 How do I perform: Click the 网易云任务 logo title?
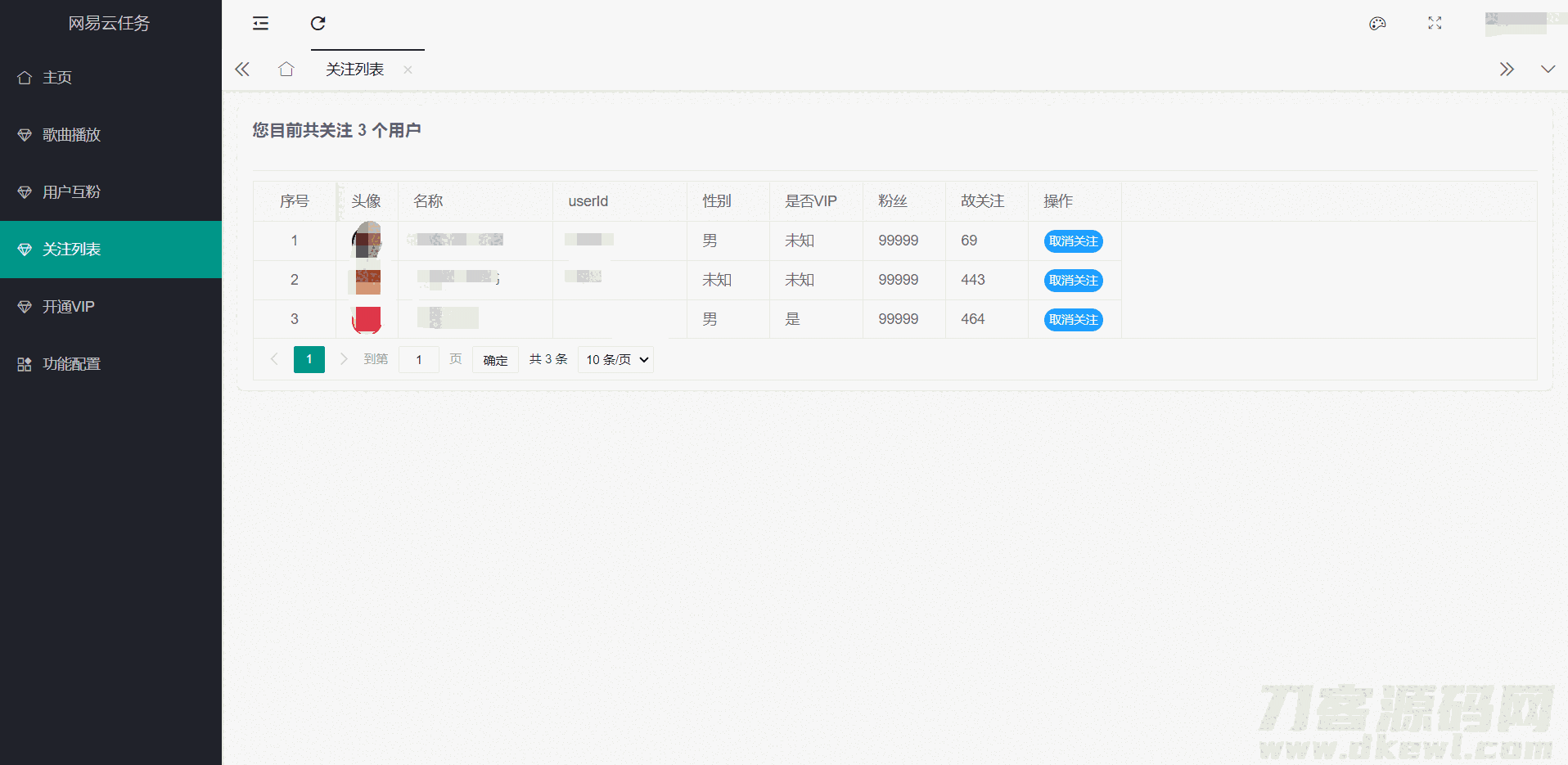click(109, 23)
